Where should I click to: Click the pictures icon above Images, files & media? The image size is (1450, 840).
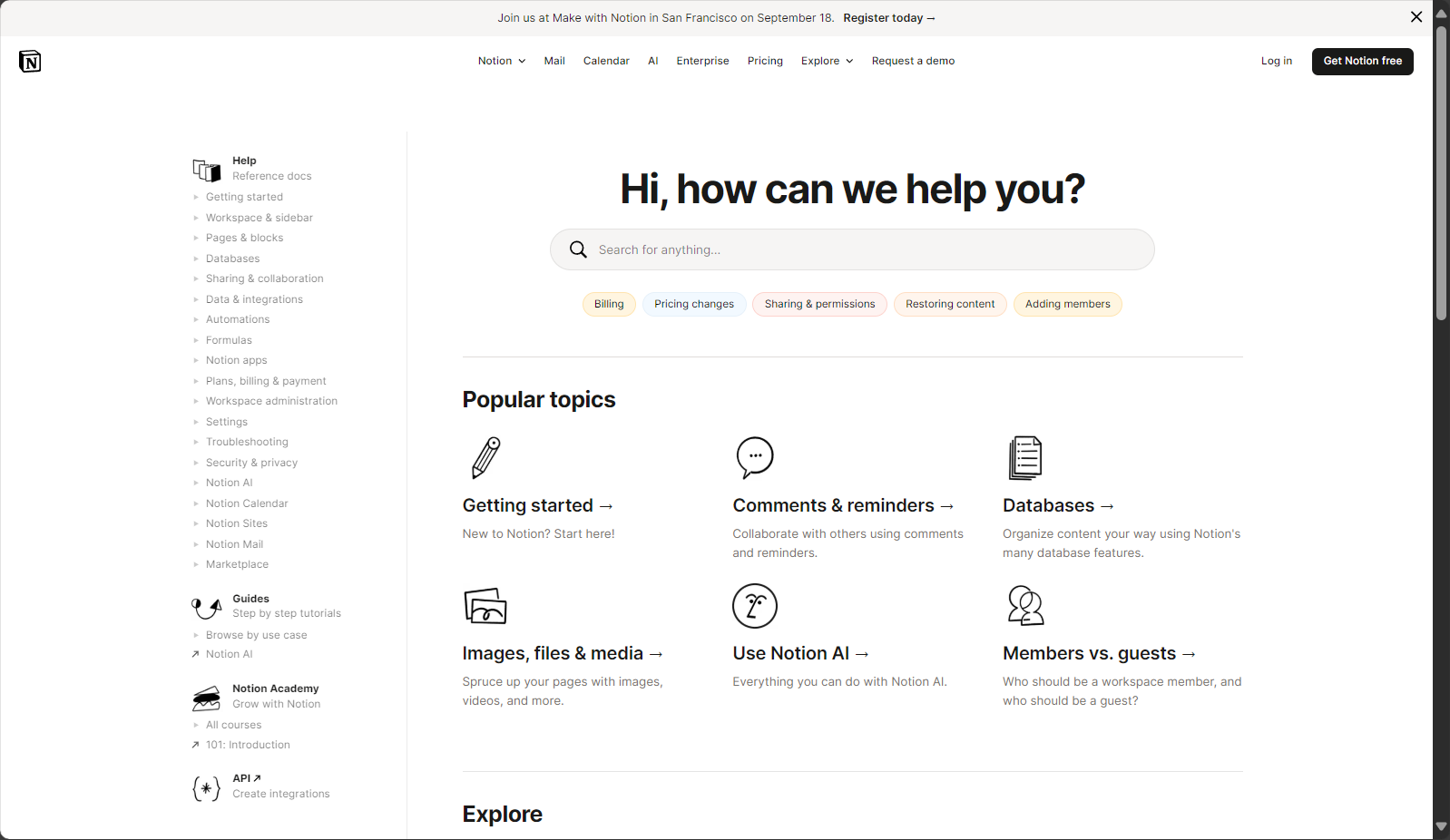point(485,606)
